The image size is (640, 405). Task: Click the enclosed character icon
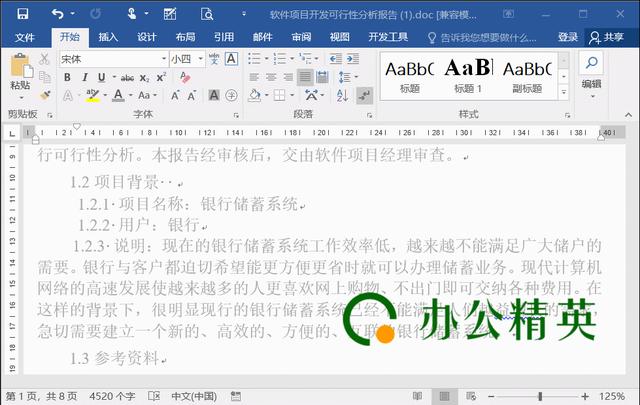(x=231, y=96)
